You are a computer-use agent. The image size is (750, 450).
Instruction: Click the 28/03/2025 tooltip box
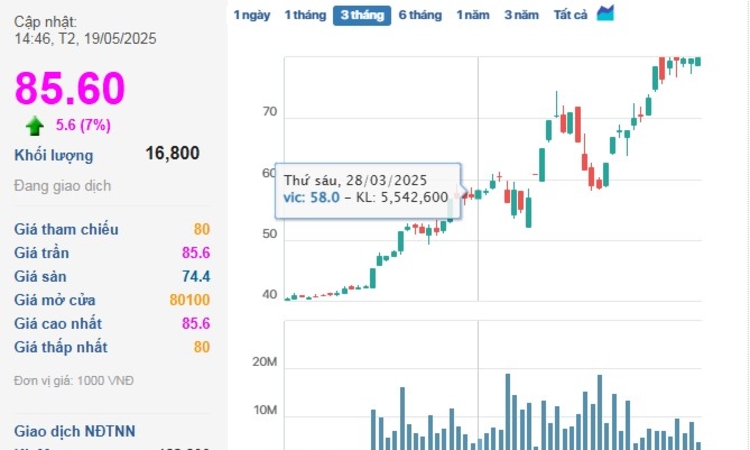(x=367, y=188)
